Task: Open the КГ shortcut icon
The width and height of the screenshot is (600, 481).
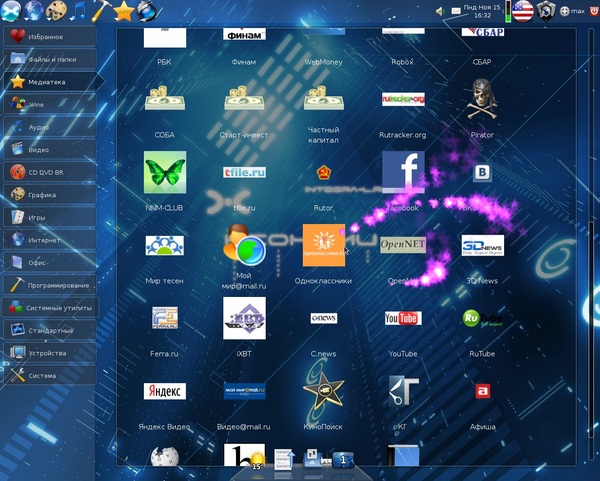Action: click(403, 391)
